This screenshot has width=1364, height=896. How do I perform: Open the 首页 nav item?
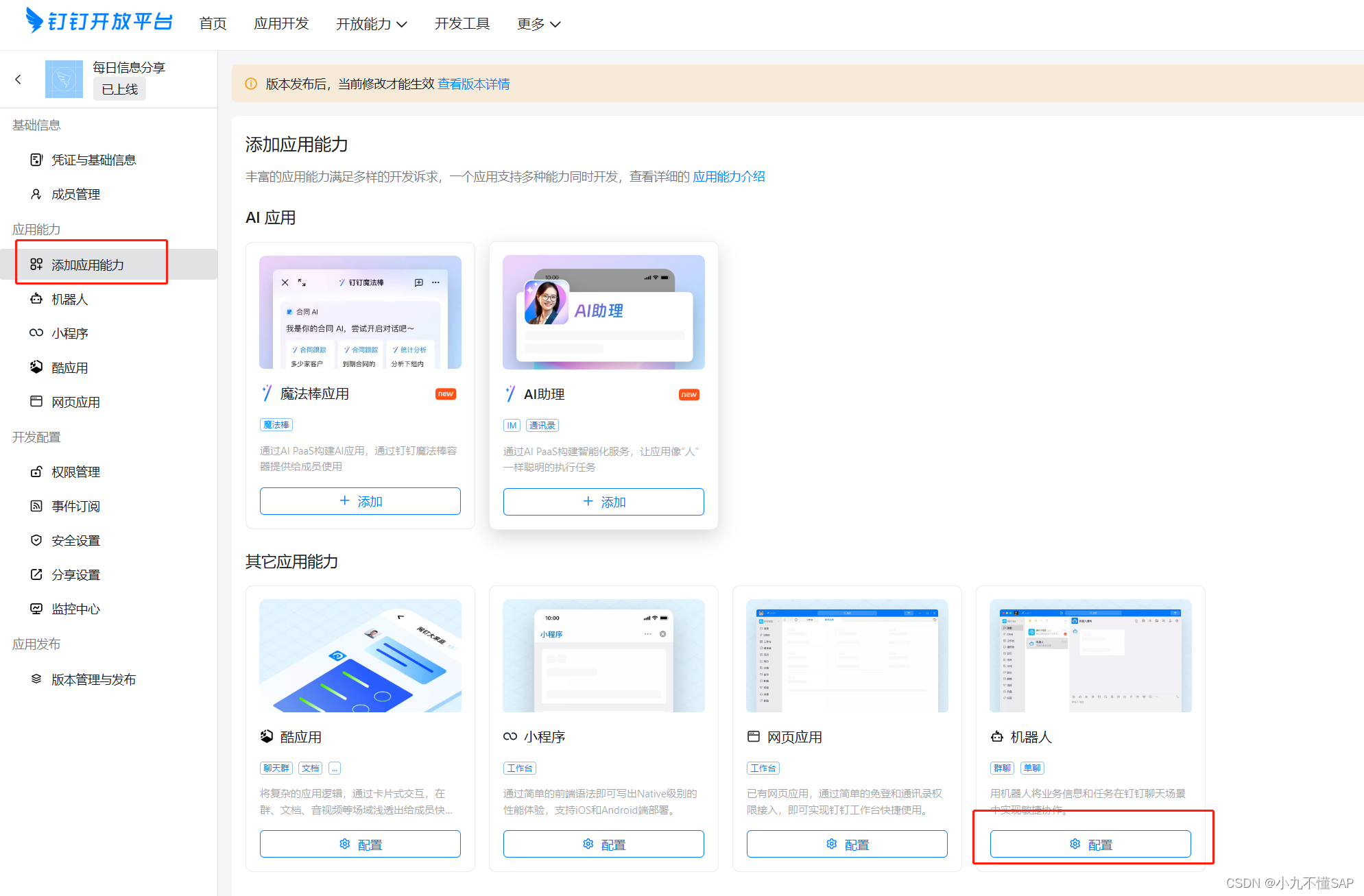tap(213, 24)
